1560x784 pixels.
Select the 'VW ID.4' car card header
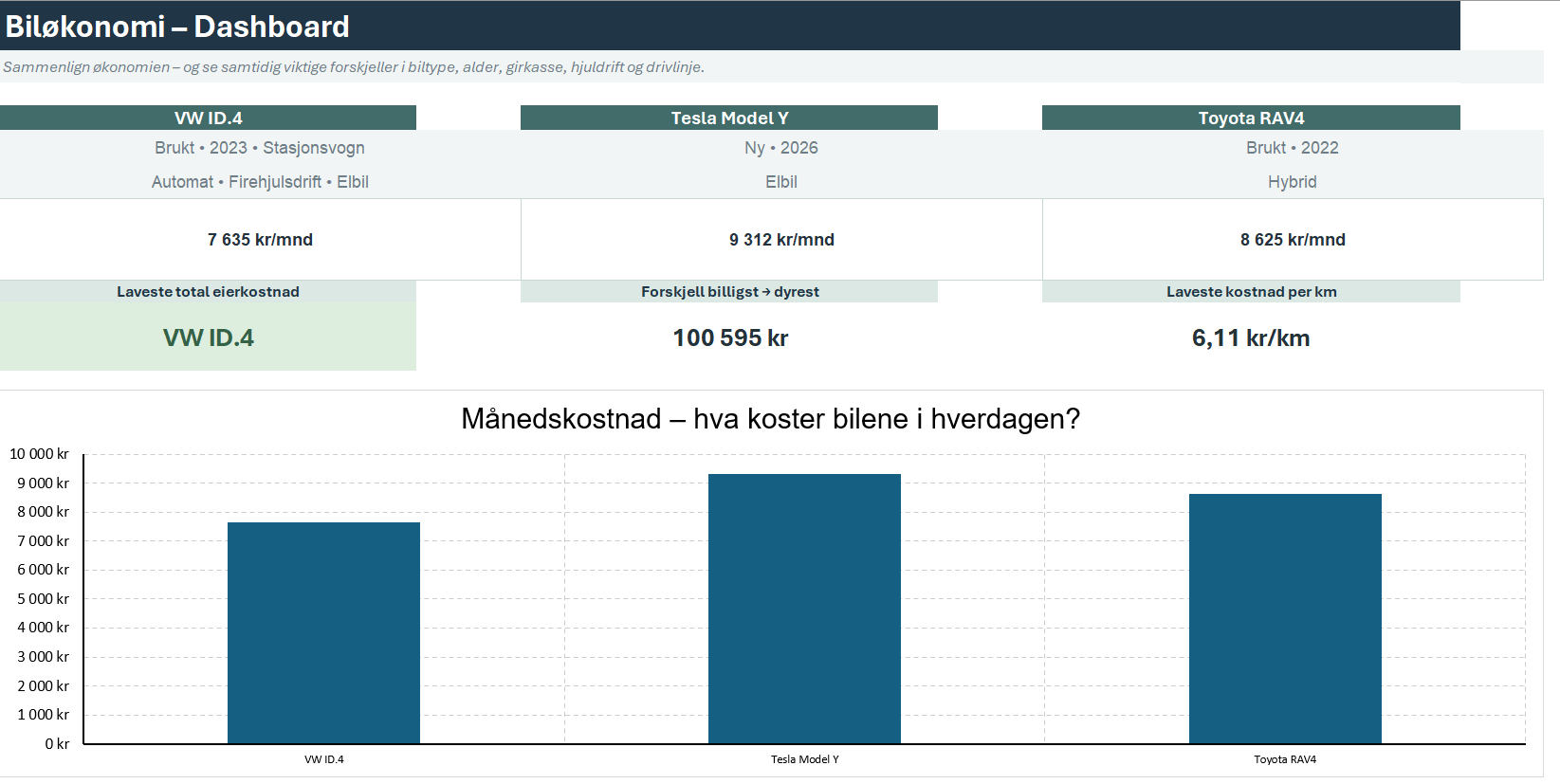208,118
